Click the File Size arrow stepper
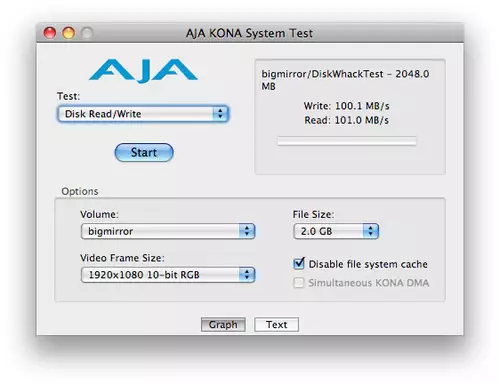 click(371, 231)
